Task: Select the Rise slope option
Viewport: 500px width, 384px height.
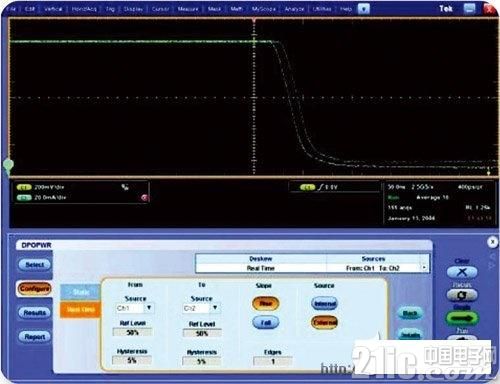Action: [x=266, y=303]
